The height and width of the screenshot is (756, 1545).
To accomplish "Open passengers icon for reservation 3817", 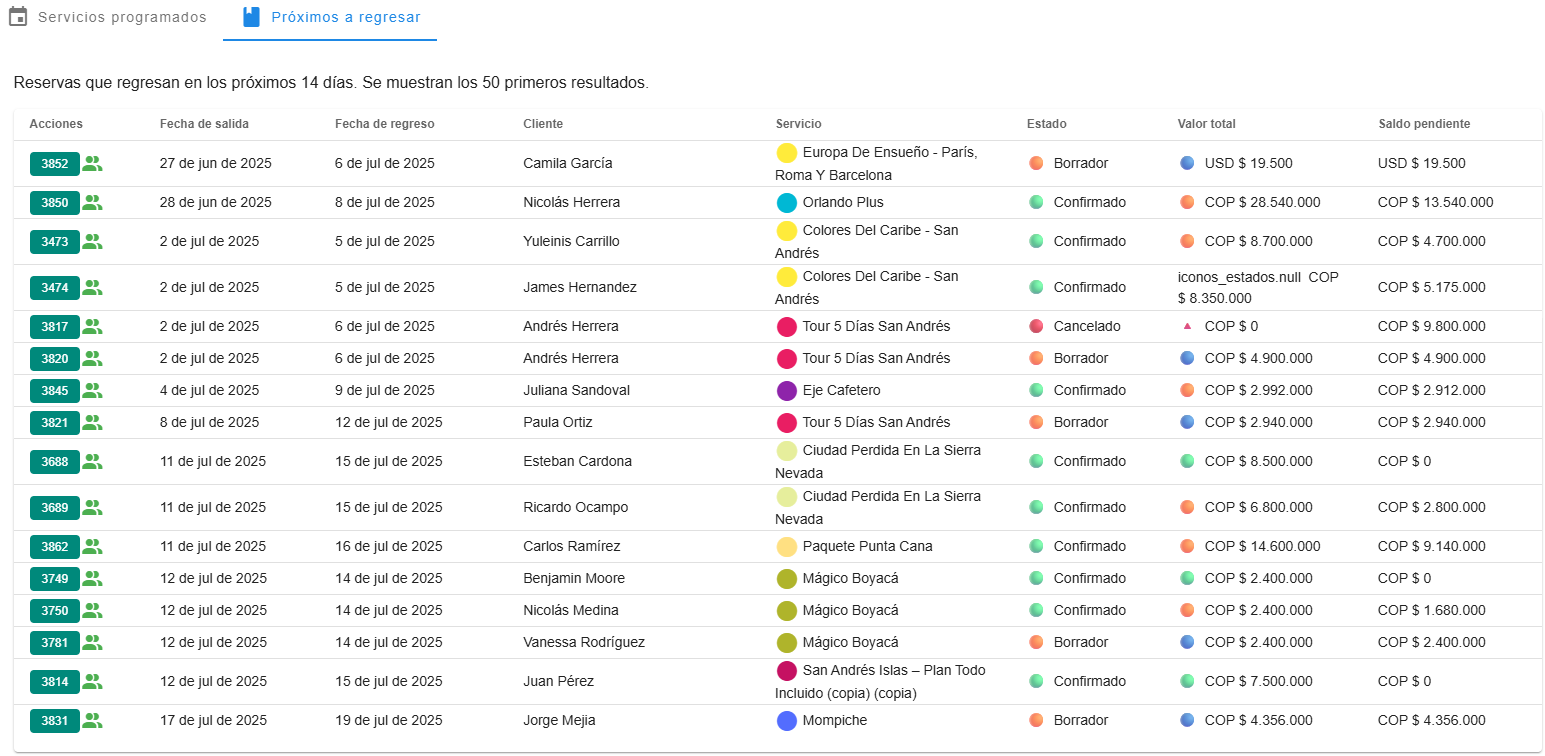I will [x=92, y=326].
